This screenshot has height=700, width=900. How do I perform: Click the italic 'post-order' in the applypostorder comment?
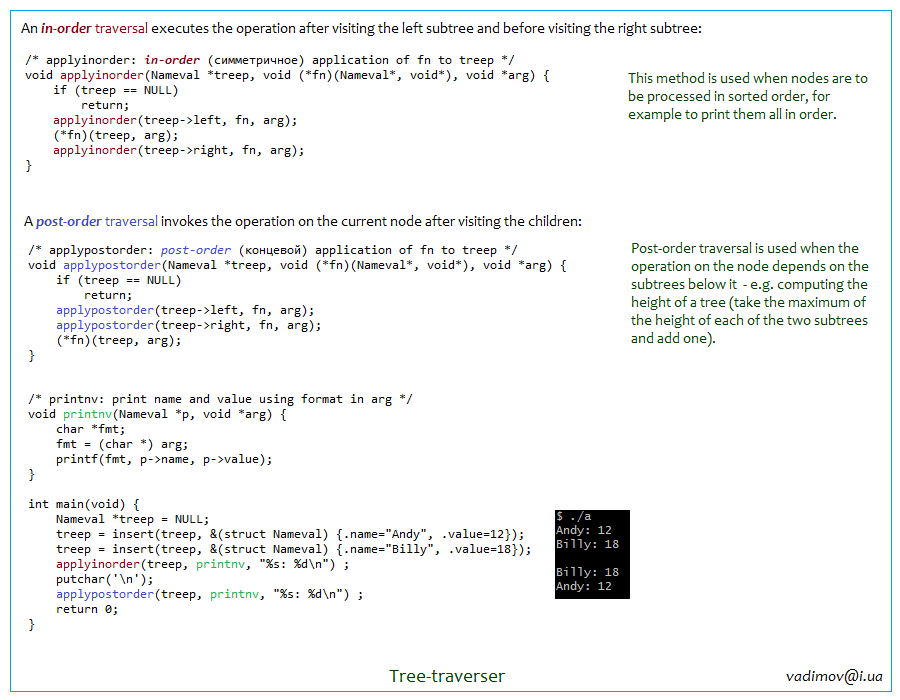(x=196, y=250)
